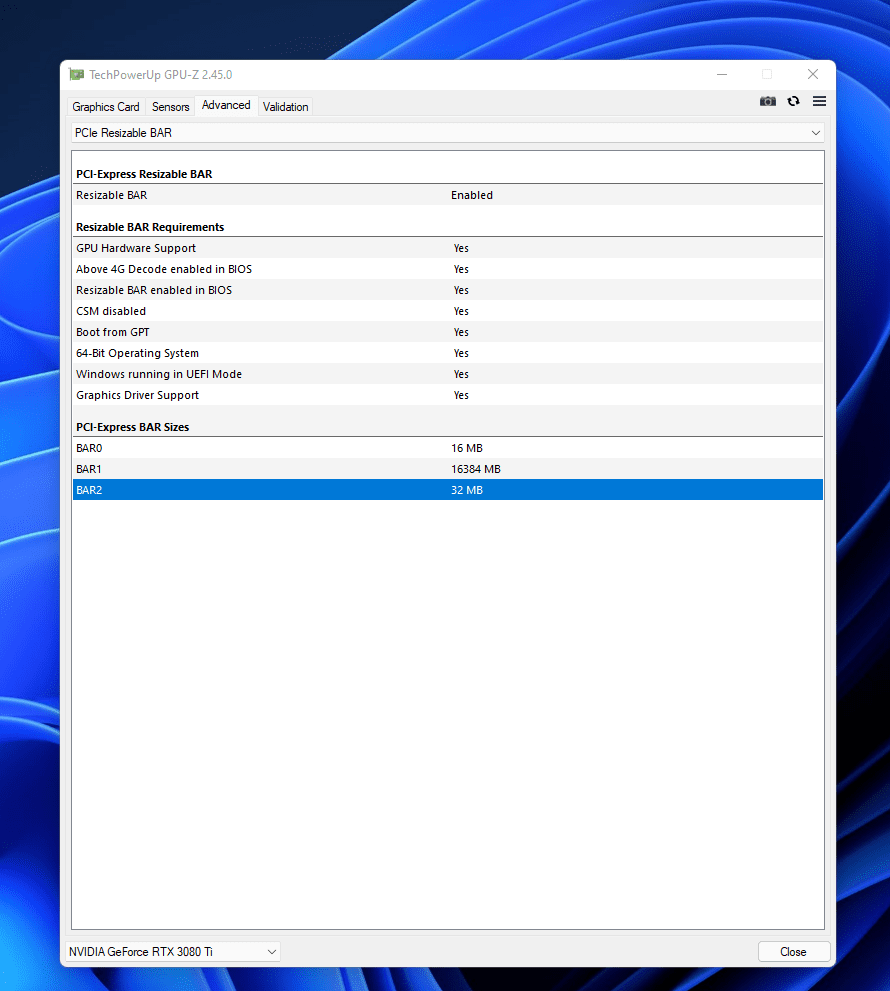Click the TechPowerUp GPU-Z 2.45.0 title text
This screenshot has height=991, width=890.
[161, 75]
